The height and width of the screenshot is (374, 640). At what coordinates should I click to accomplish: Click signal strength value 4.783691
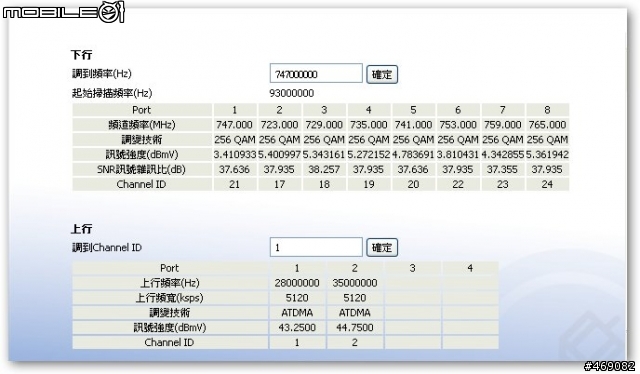point(413,155)
